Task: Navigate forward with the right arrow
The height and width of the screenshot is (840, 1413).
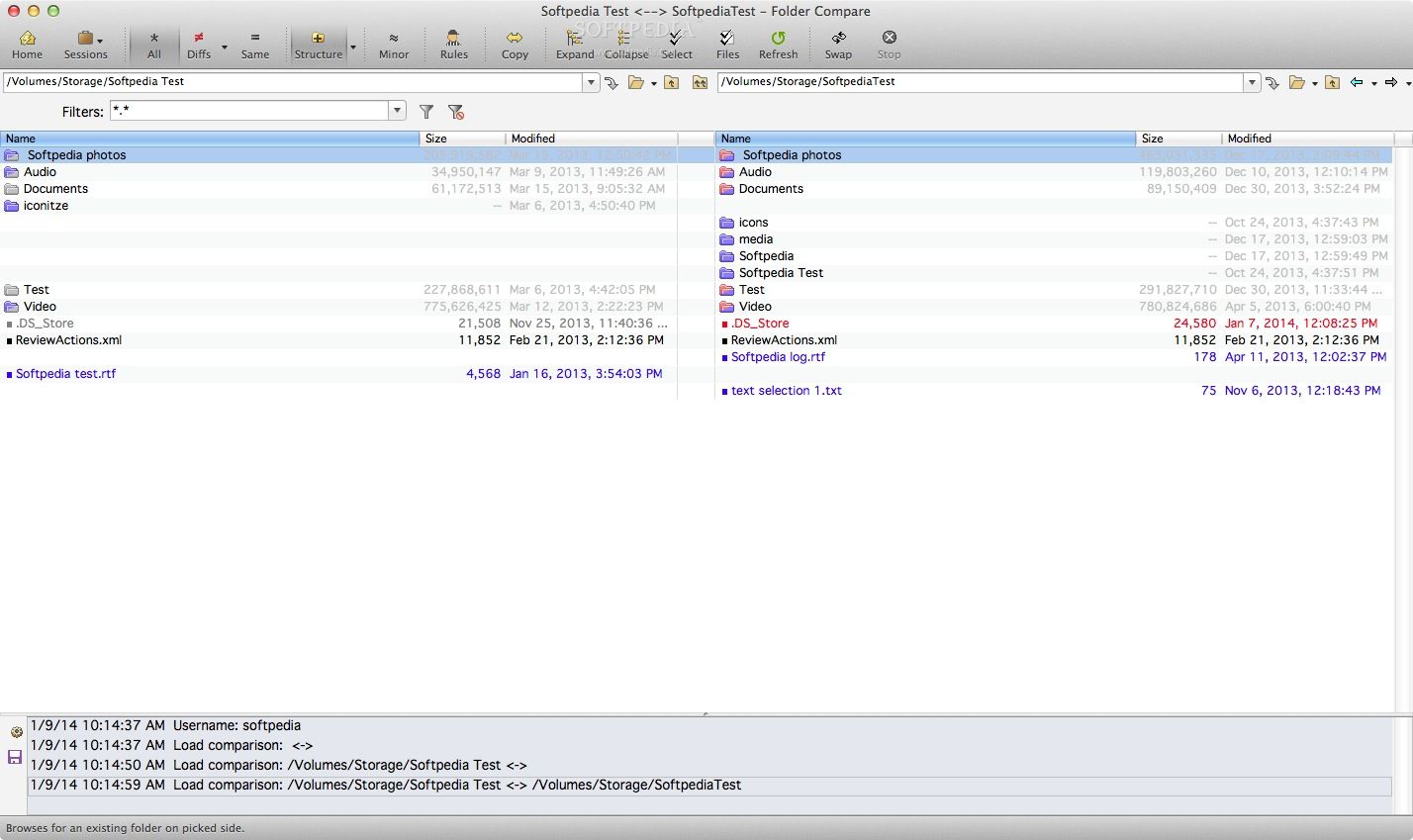Action: coord(1391,82)
